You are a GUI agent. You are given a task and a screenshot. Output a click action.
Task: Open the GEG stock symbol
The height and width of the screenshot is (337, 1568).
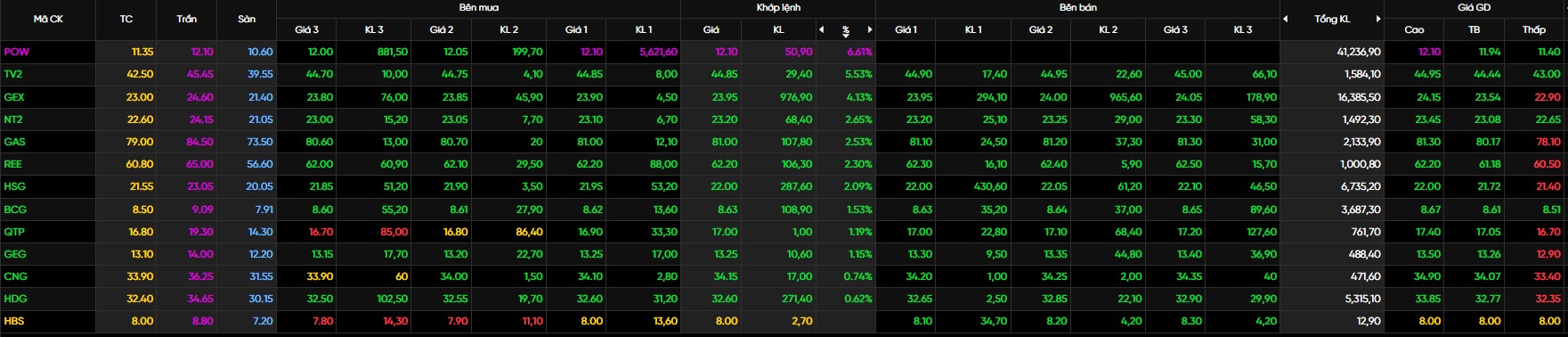[x=15, y=254]
